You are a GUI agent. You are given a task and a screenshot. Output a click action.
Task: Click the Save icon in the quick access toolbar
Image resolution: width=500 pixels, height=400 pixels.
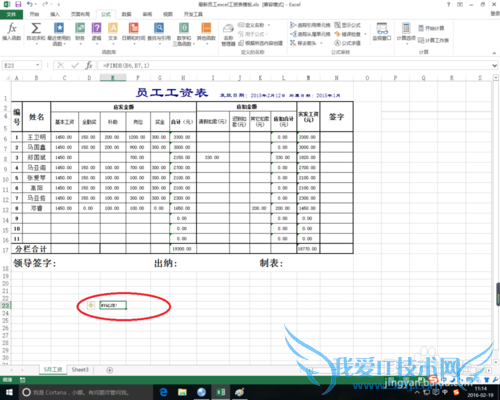click(x=18, y=4)
